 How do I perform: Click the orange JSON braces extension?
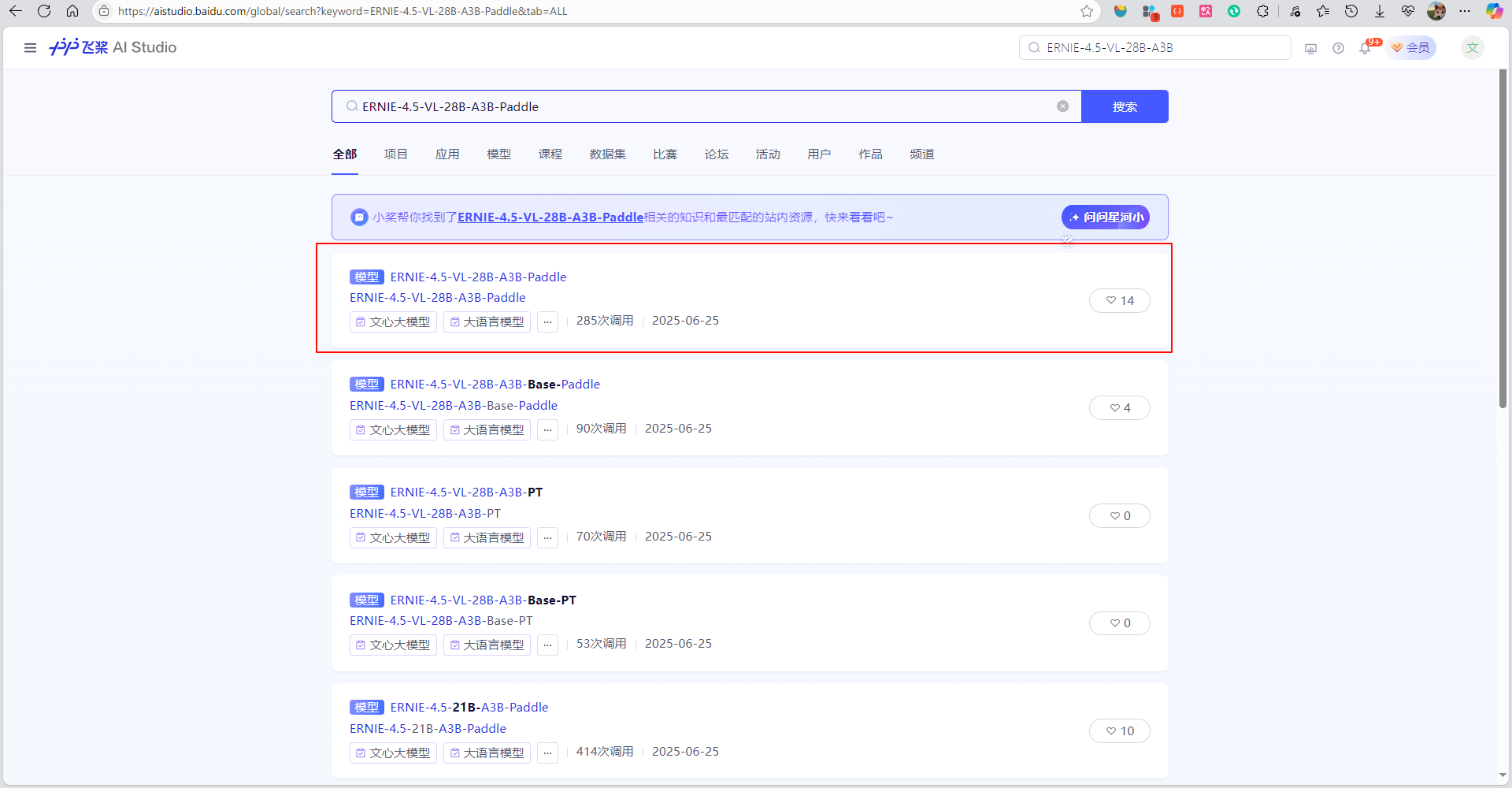click(1177, 11)
